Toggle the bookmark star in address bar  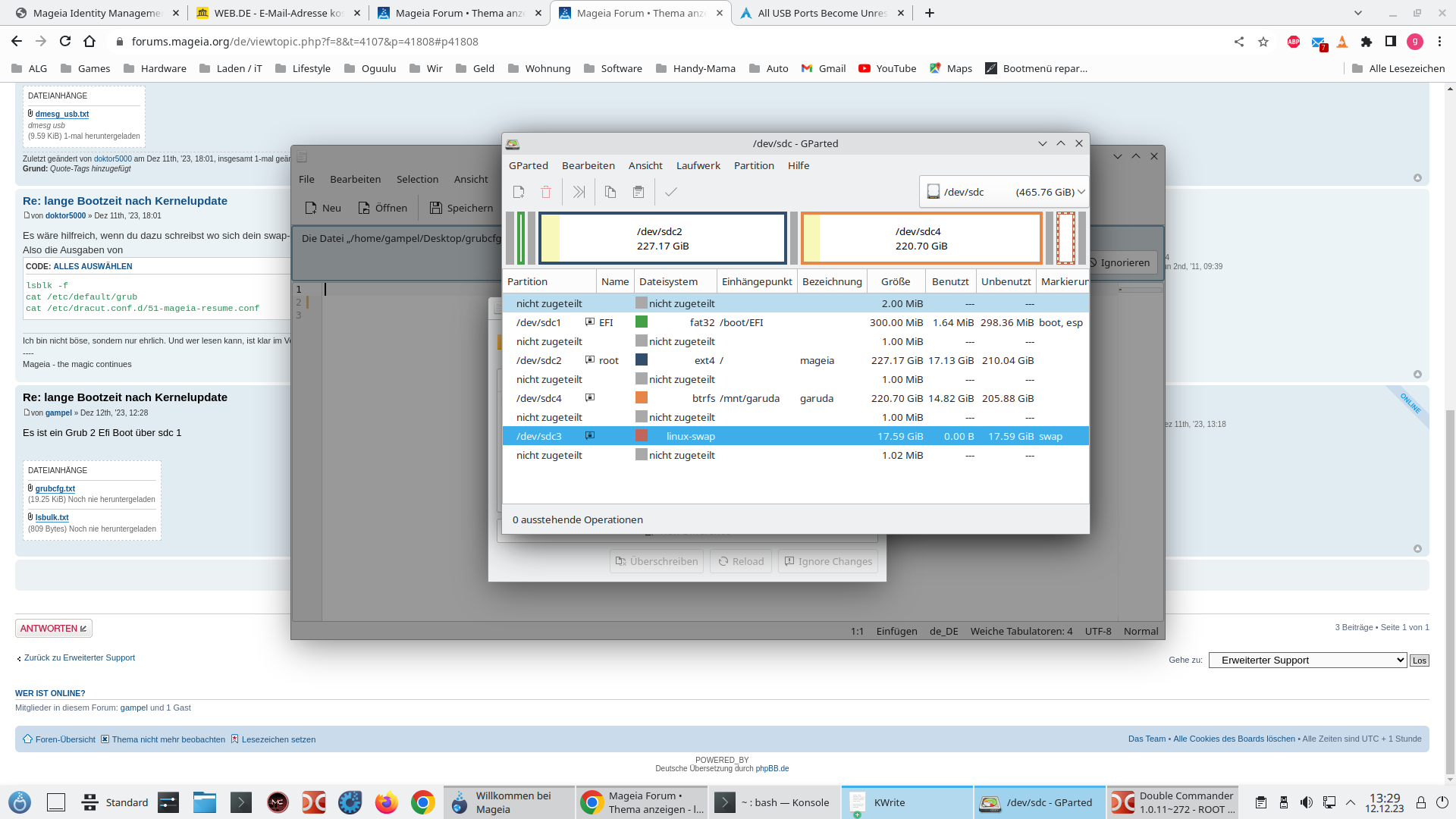[x=1263, y=42]
